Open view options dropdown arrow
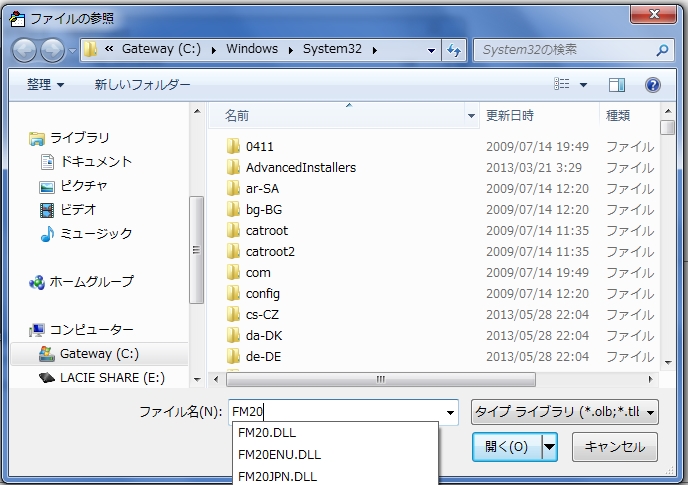The height and width of the screenshot is (485, 688). [x=584, y=85]
